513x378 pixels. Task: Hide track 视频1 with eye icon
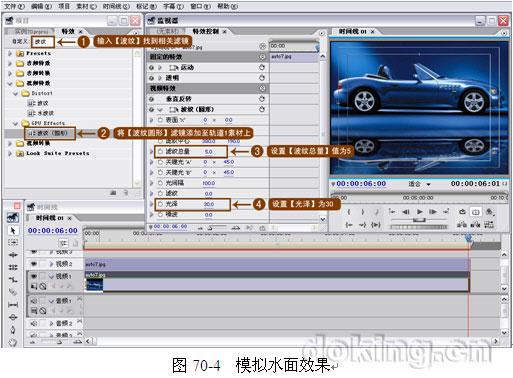(34, 276)
